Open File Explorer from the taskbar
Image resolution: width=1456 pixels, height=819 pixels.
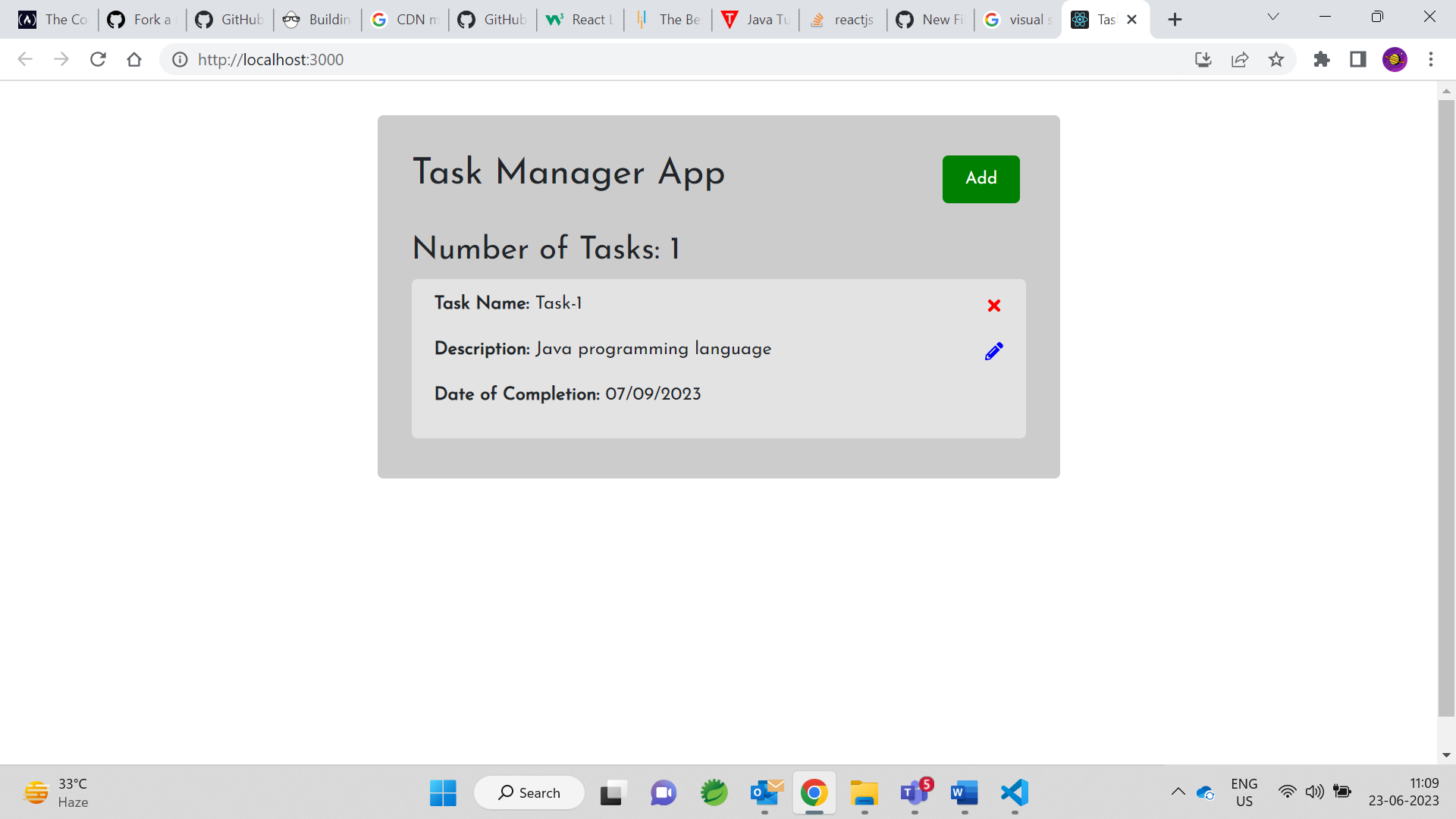click(x=864, y=792)
